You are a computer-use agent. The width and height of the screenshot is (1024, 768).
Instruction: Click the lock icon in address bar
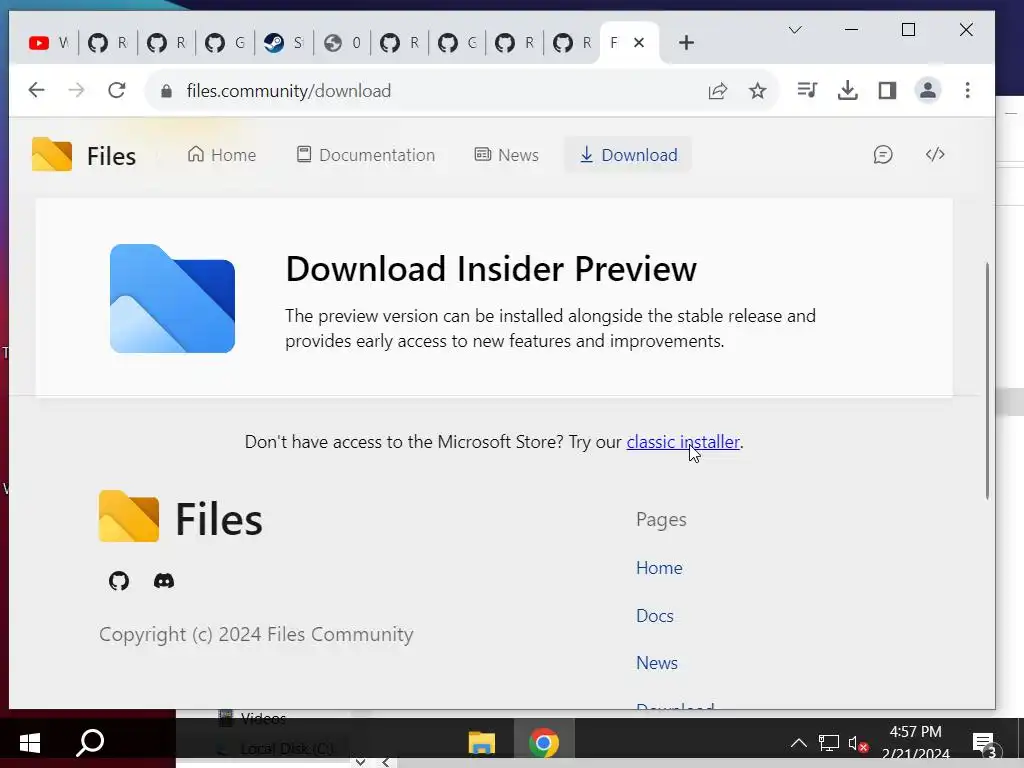[x=166, y=91]
